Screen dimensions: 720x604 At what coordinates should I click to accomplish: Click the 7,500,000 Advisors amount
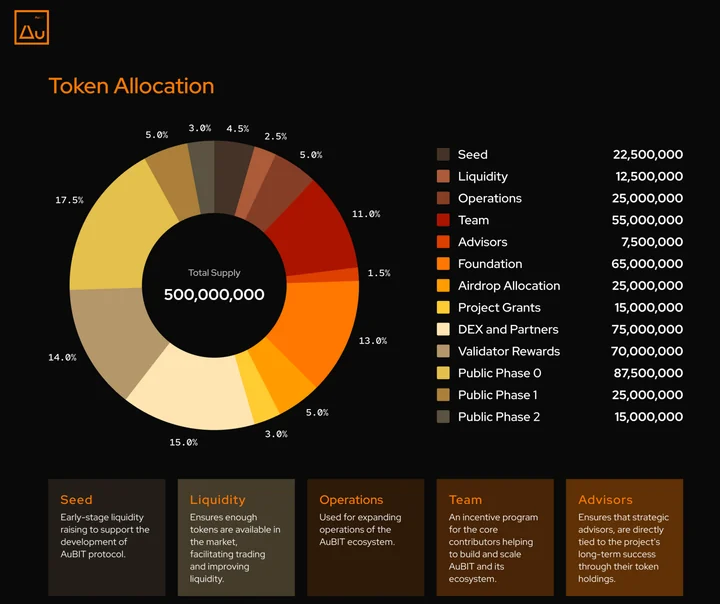click(x=652, y=242)
